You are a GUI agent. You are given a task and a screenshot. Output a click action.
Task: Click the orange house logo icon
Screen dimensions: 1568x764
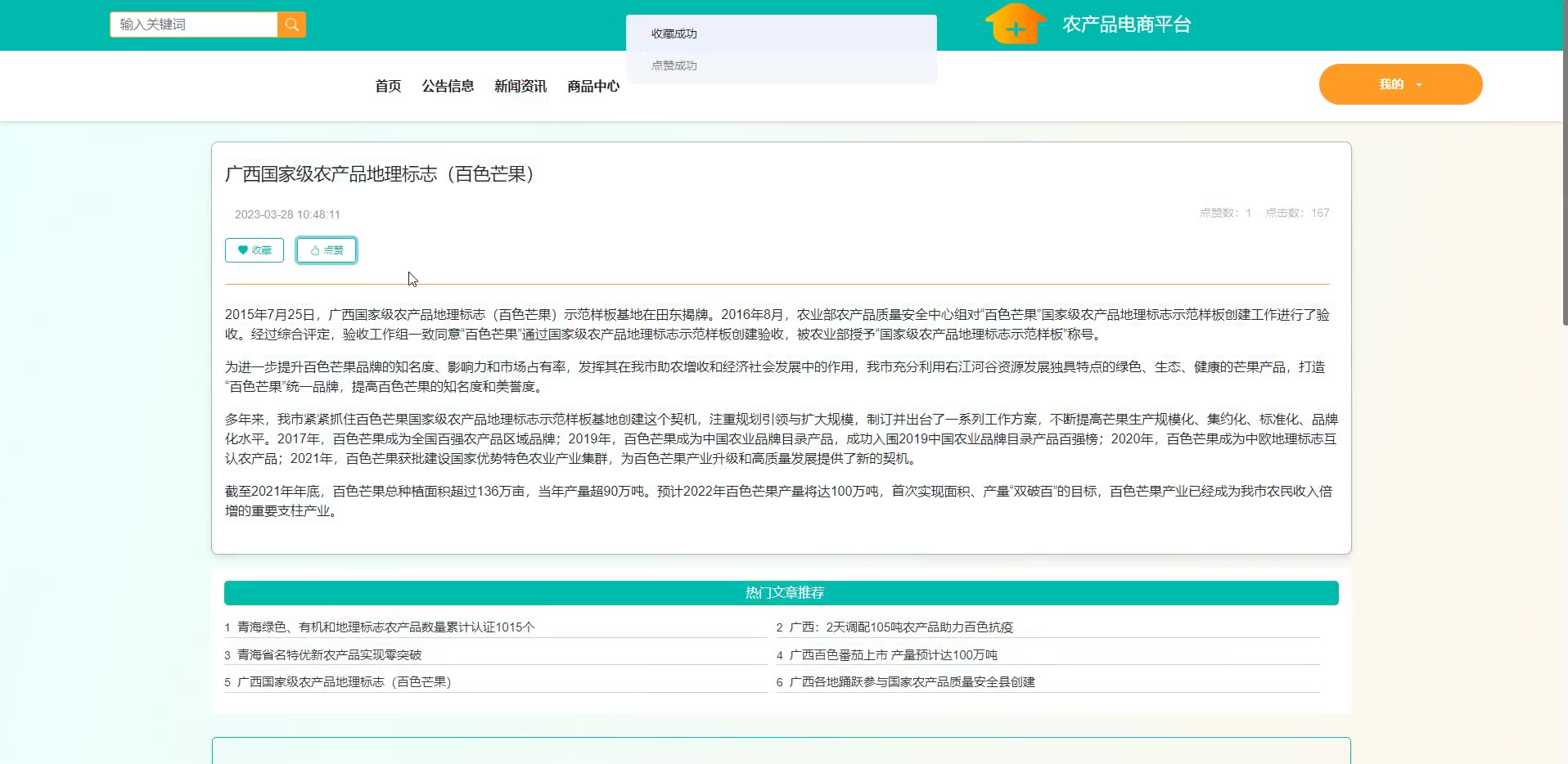(x=1016, y=24)
